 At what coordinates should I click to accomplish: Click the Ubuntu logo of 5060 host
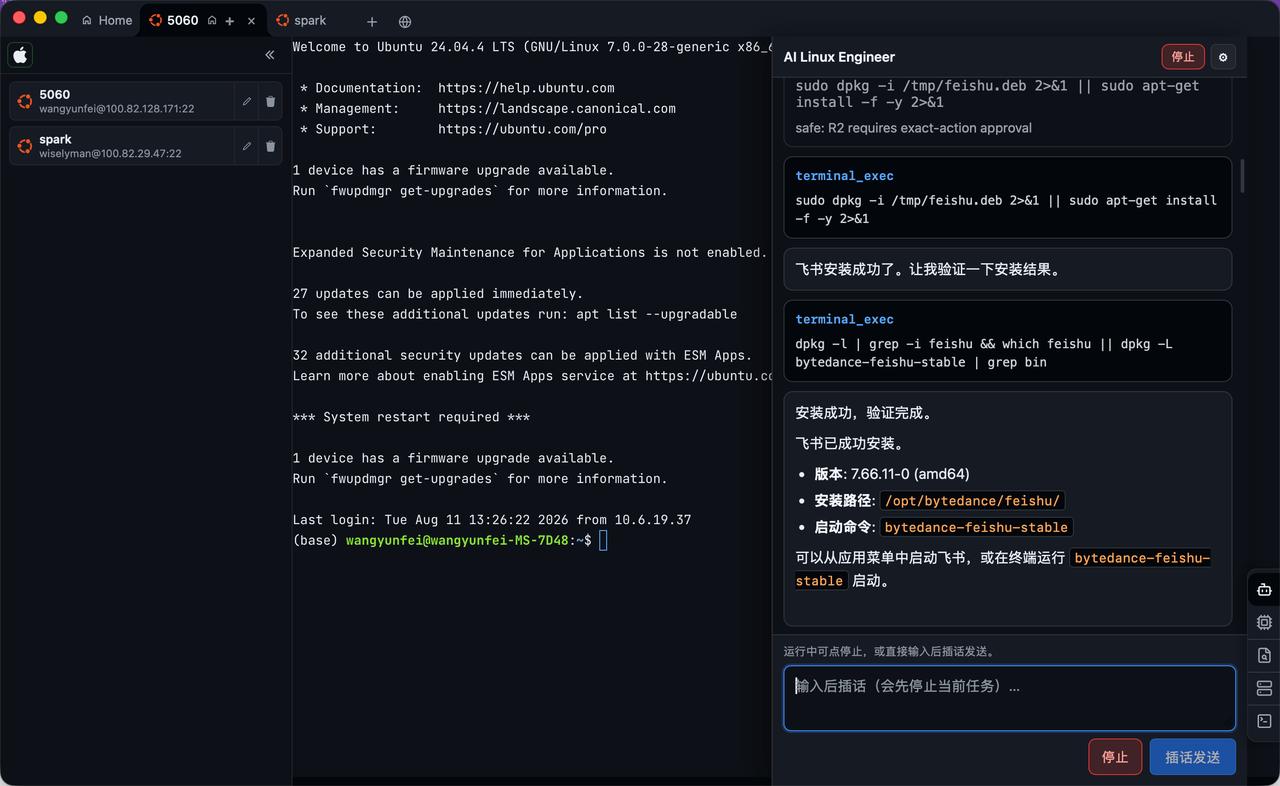25,101
